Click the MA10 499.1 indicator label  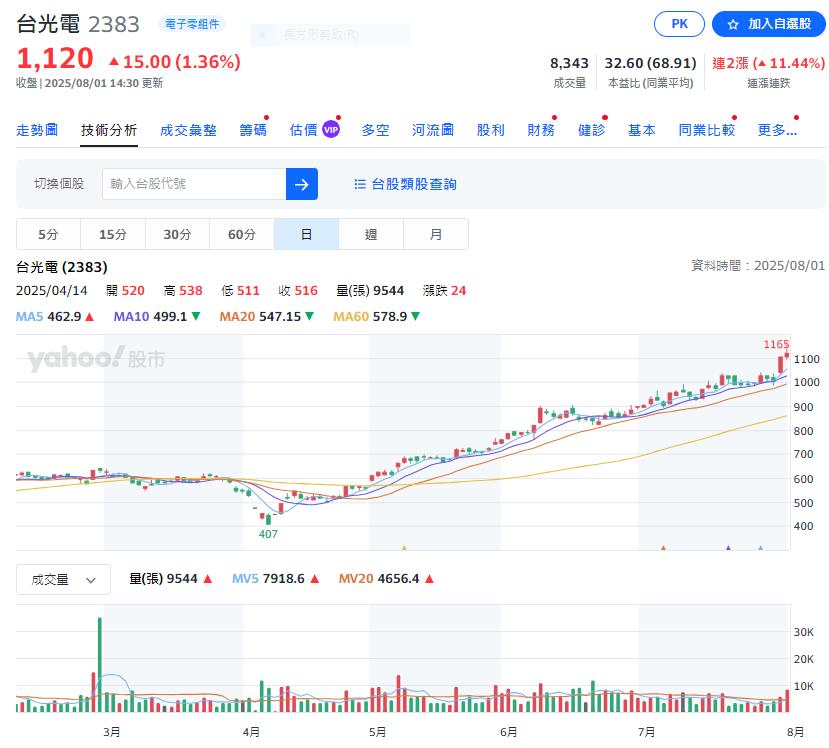click(157, 317)
